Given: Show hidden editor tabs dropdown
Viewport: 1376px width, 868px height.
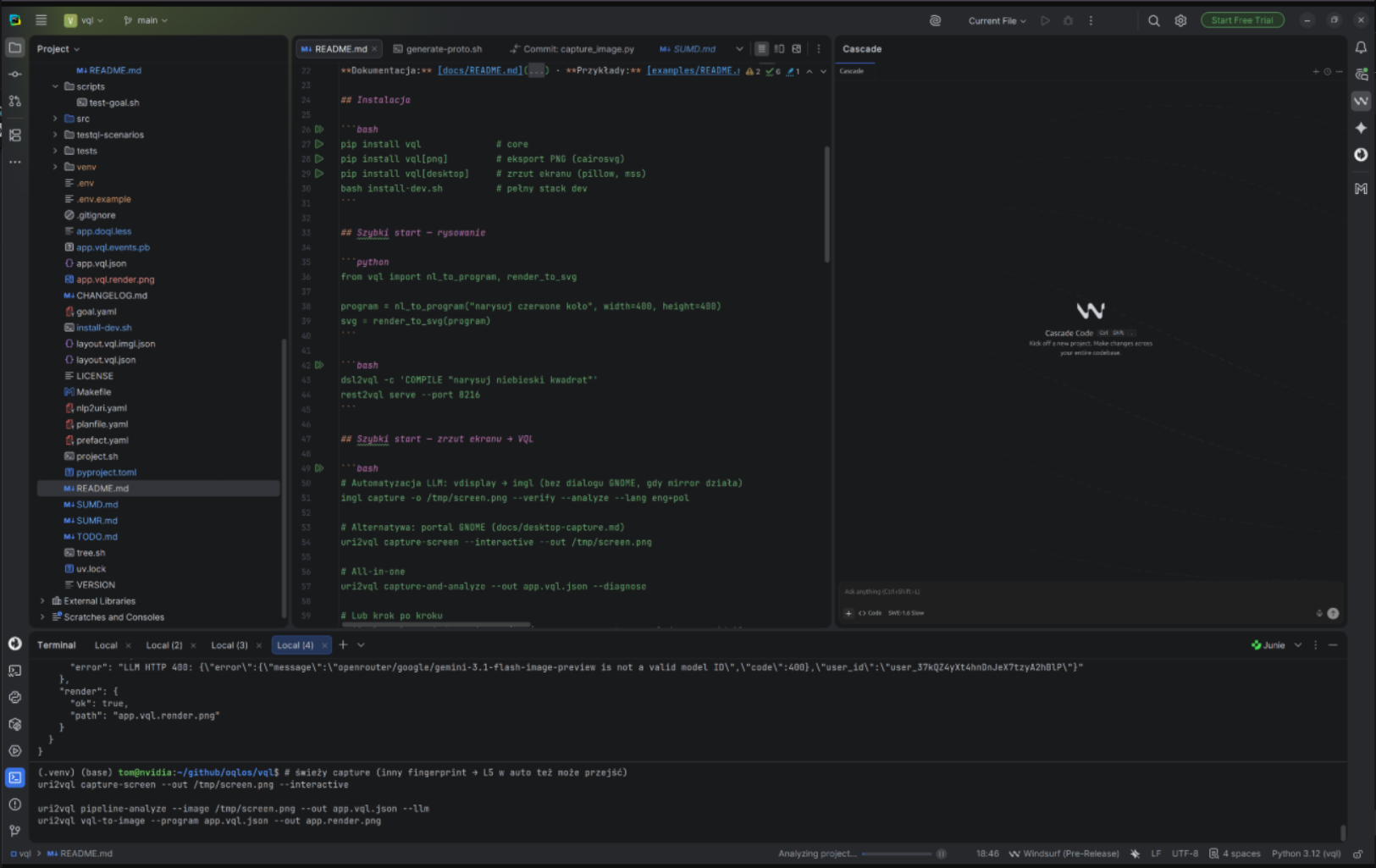Looking at the screenshot, I should 739,49.
